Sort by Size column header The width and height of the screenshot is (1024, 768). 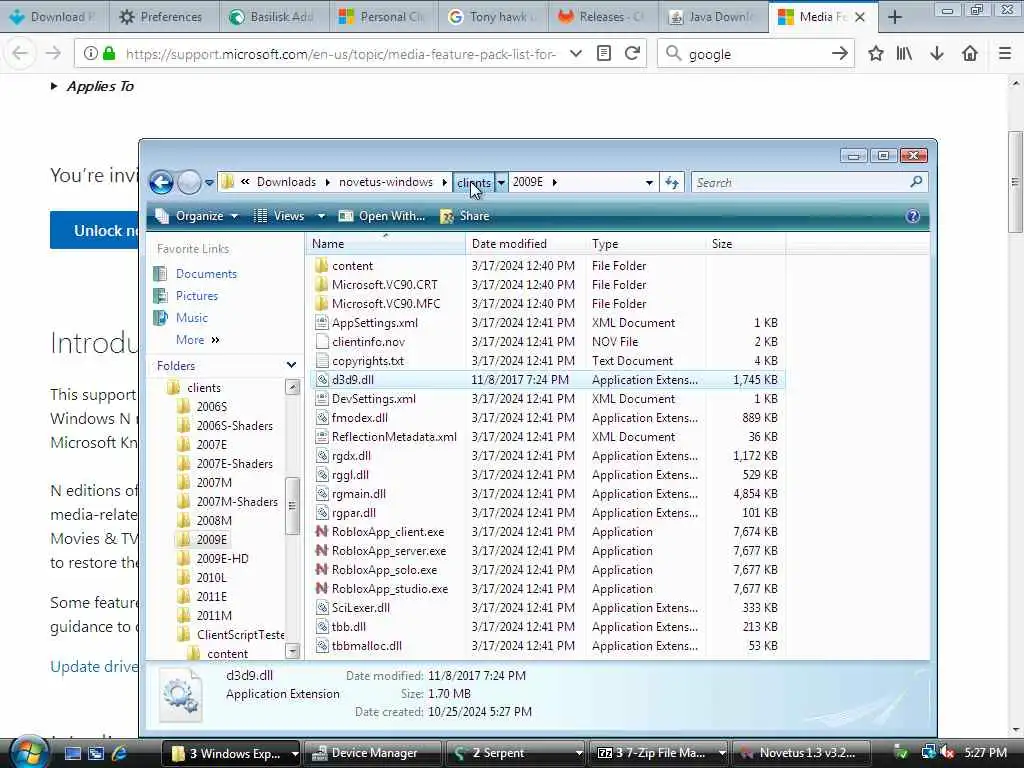[x=745, y=244]
